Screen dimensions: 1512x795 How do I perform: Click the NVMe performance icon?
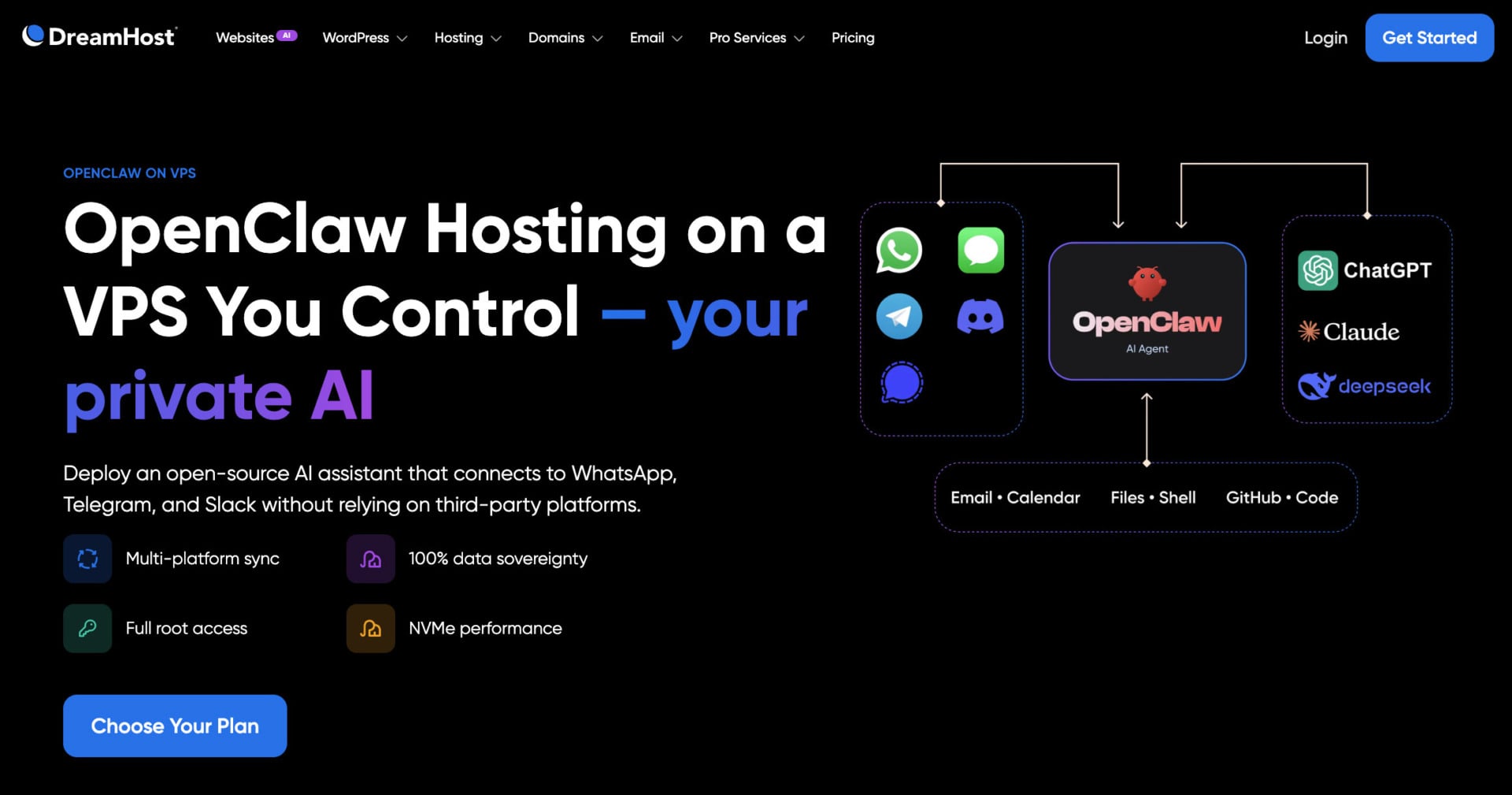(x=370, y=628)
